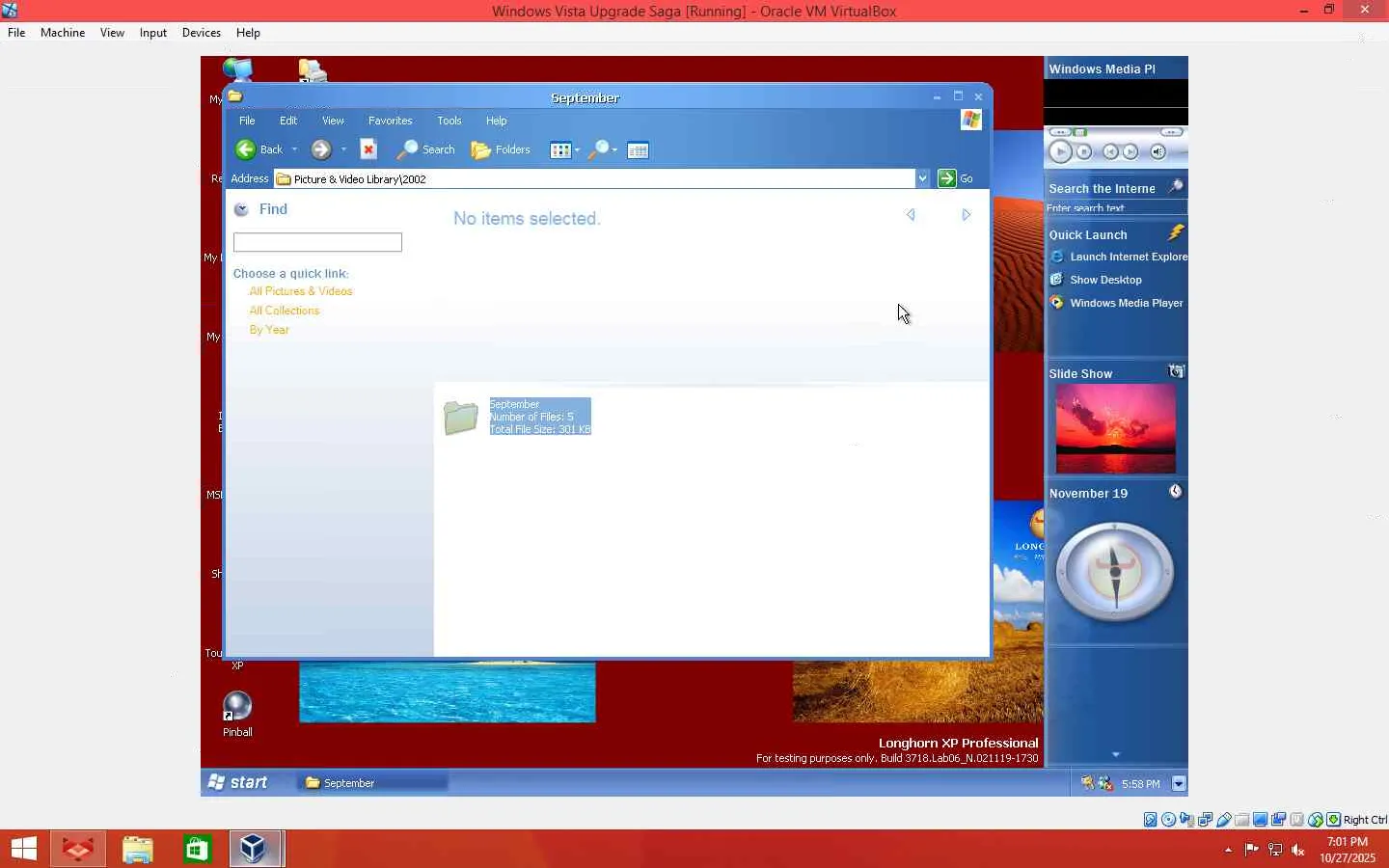Image resolution: width=1389 pixels, height=868 pixels.
Task: Follow the All Pictures & Videos link
Action: (301, 291)
